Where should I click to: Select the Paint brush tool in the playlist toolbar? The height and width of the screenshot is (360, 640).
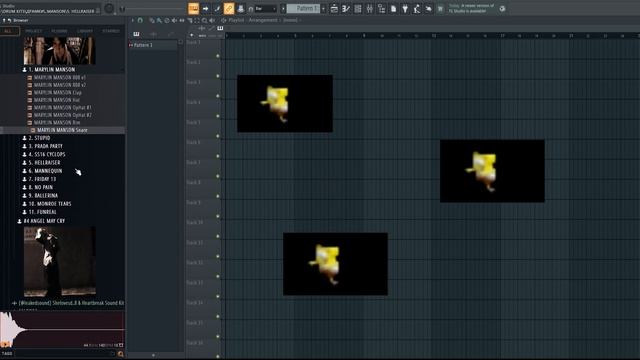(159, 20)
